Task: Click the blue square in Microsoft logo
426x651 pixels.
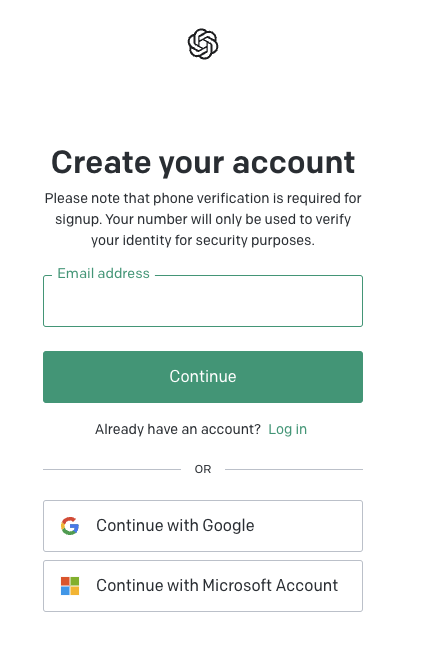Action: click(65, 591)
